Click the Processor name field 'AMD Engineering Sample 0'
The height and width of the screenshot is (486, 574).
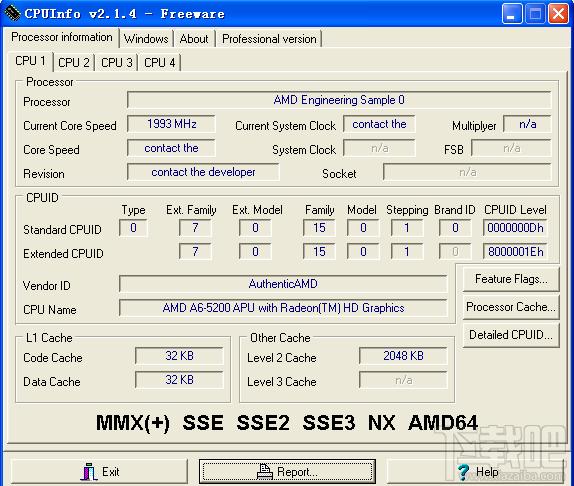point(339,100)
